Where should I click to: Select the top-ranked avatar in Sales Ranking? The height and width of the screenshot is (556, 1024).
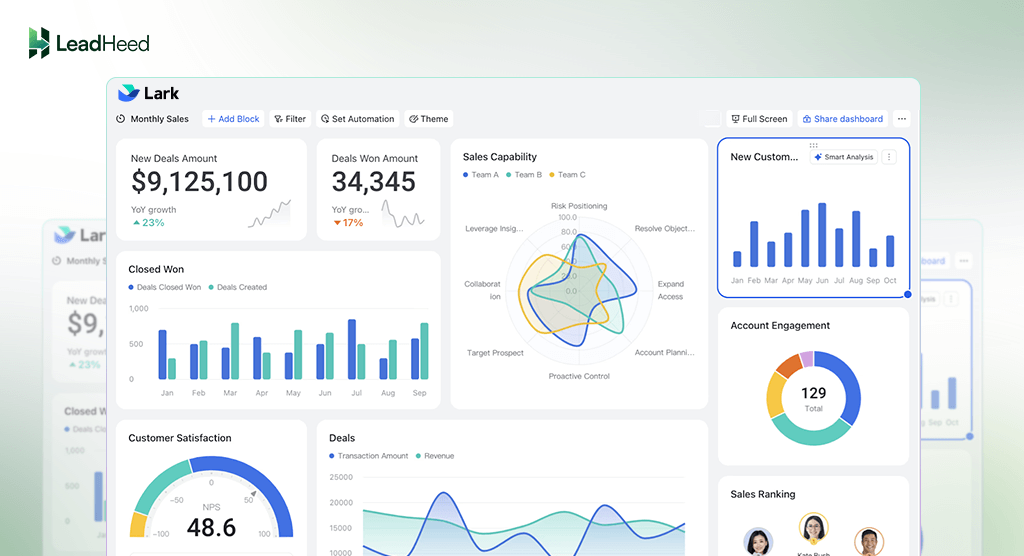point(813,529)
